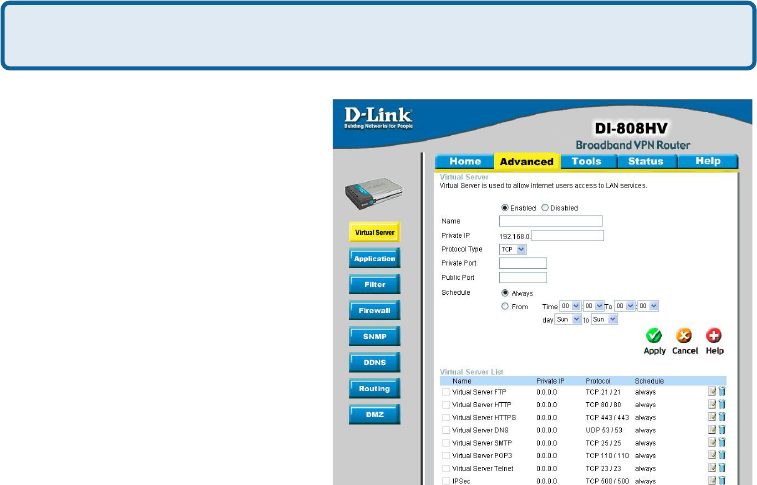Viewport: 757px width, 485px height.
Task: Choose the Always schedule option
Action: click(x=505, y=293)
